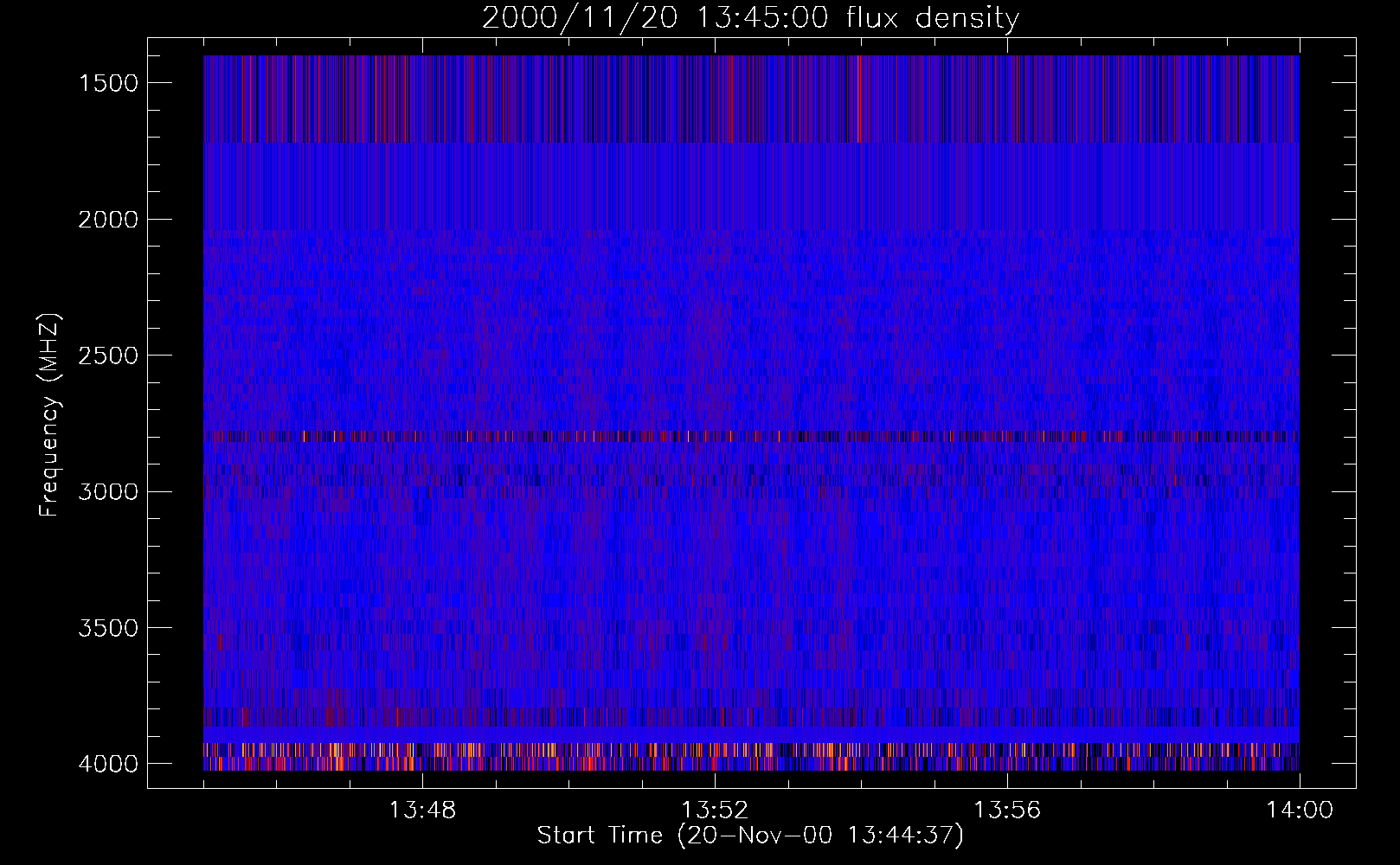
Task: Click the 13:52 time tick label
Action: 715,811
